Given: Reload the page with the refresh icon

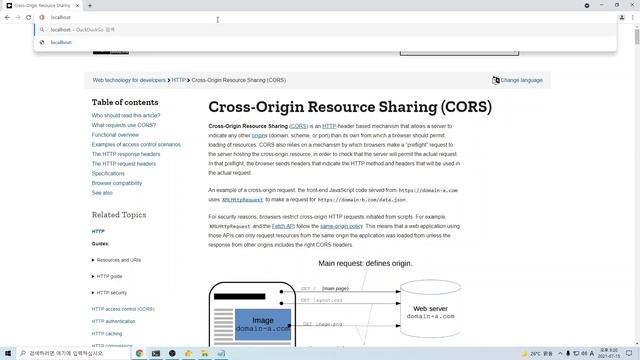Looking at the screenshot, I should [x=29, y=18].
